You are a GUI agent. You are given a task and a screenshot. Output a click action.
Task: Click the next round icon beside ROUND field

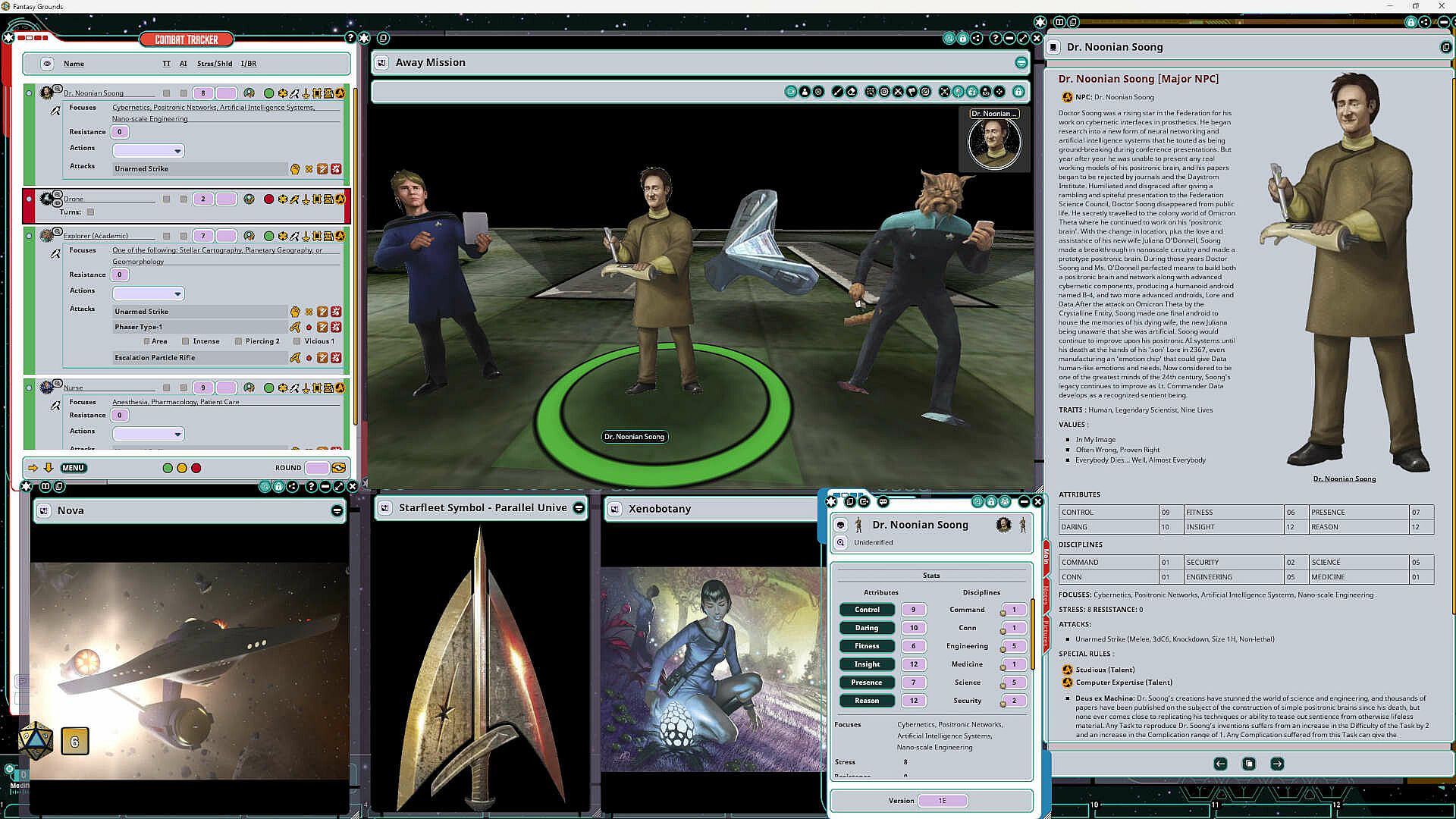[339, 468]
